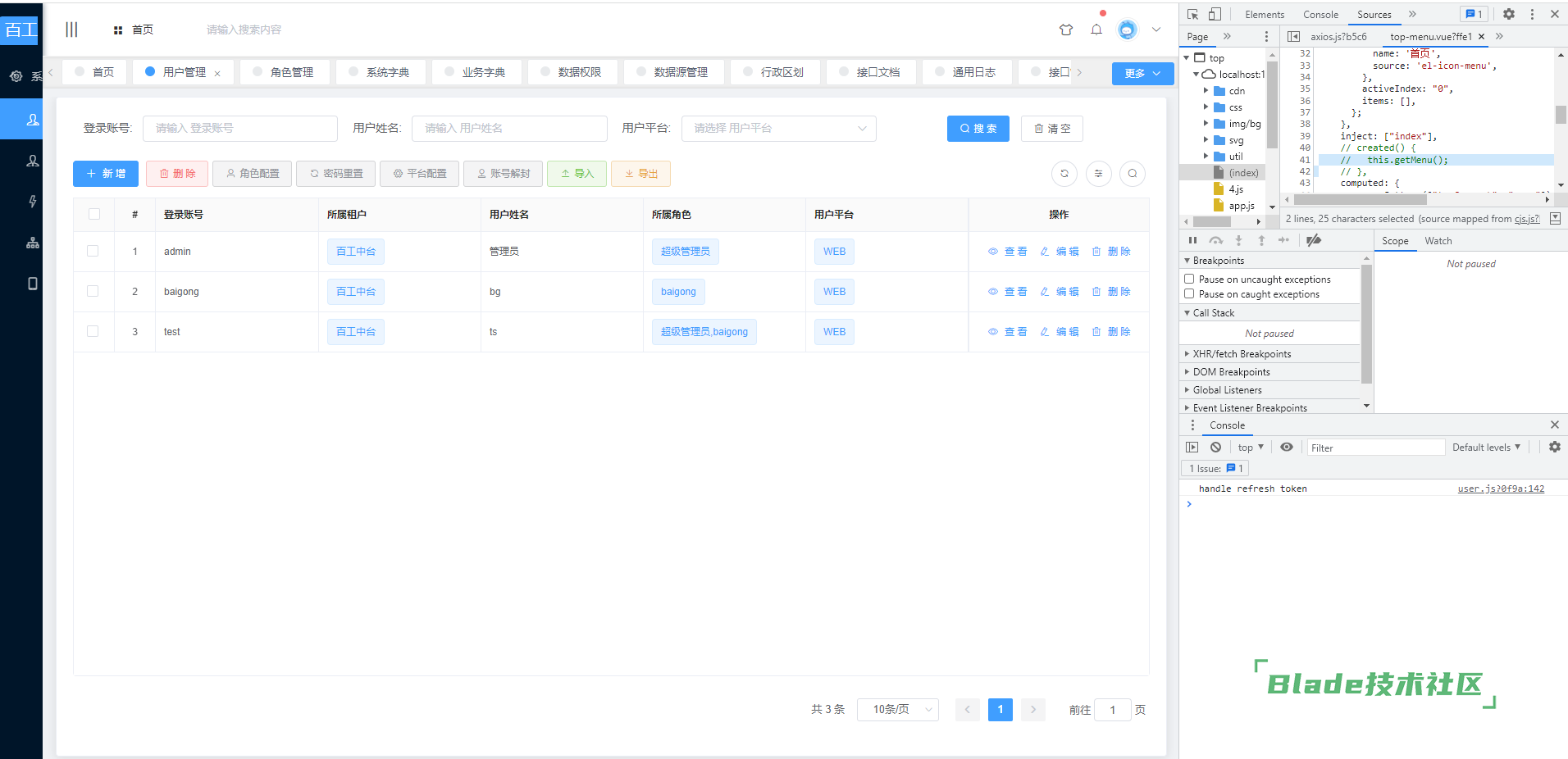Focus the 用户姓名 input field

tap(509, 129)
